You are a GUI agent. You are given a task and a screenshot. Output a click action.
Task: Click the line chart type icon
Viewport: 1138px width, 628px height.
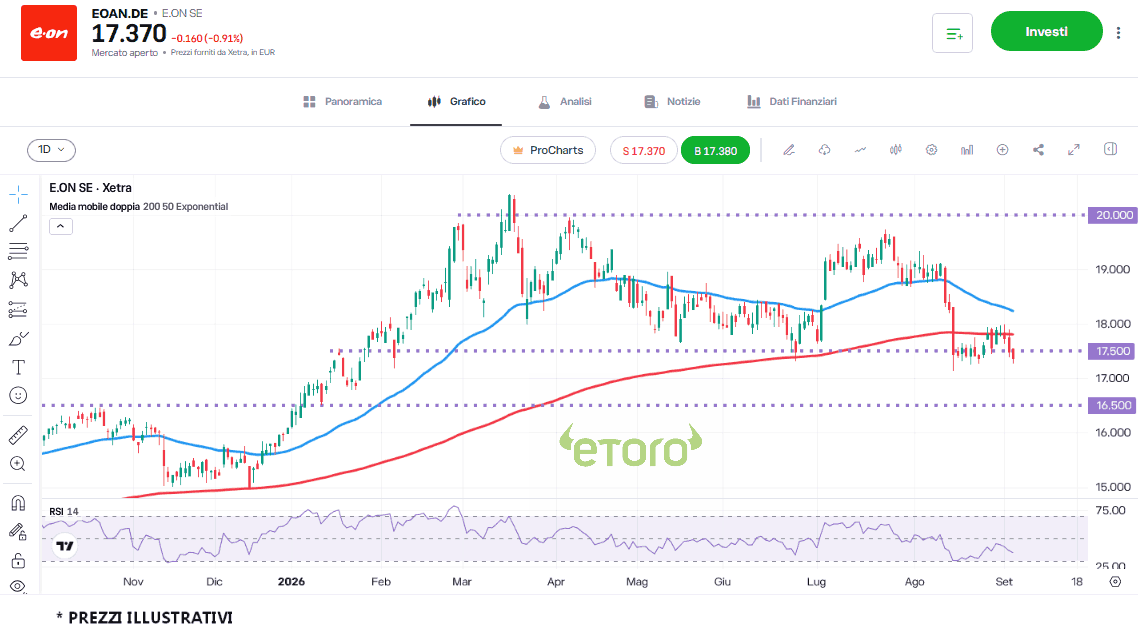click(x=860, y=150)
